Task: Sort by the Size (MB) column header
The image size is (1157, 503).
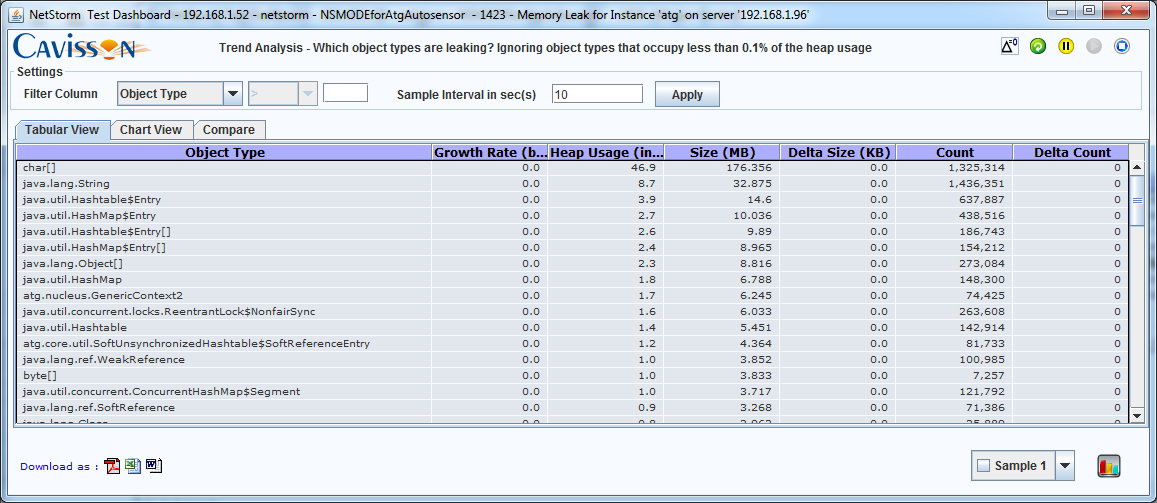Action: [722, 153]
